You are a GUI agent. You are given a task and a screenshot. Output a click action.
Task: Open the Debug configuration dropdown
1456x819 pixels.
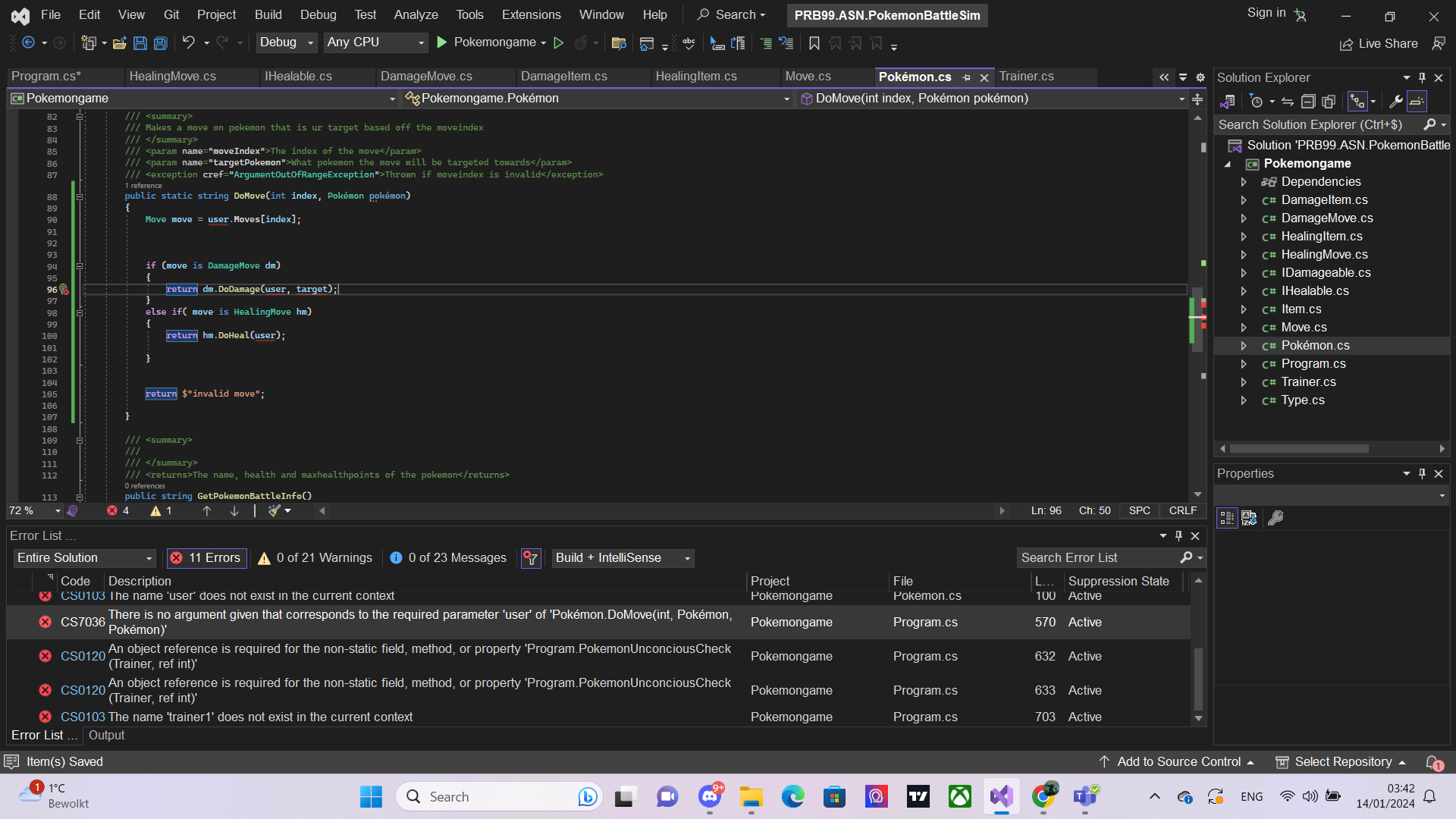(x=286, y=42)
